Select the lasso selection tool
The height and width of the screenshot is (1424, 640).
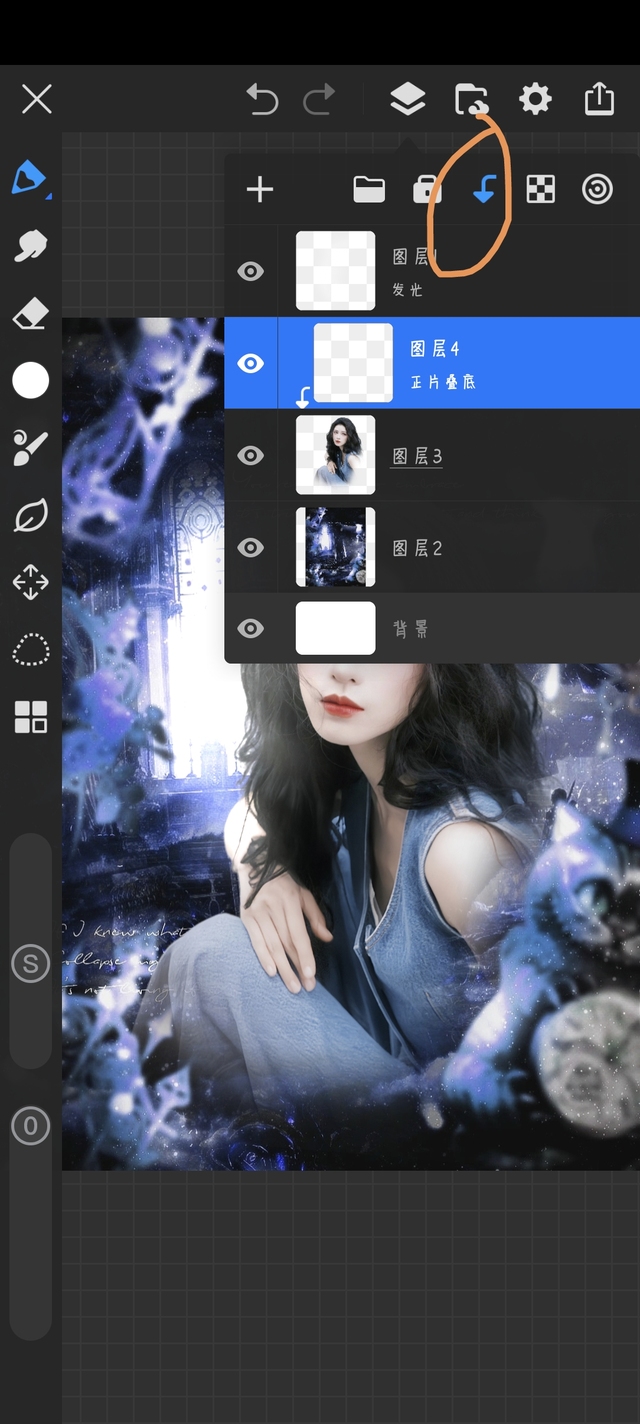click(x=30, y=650)
